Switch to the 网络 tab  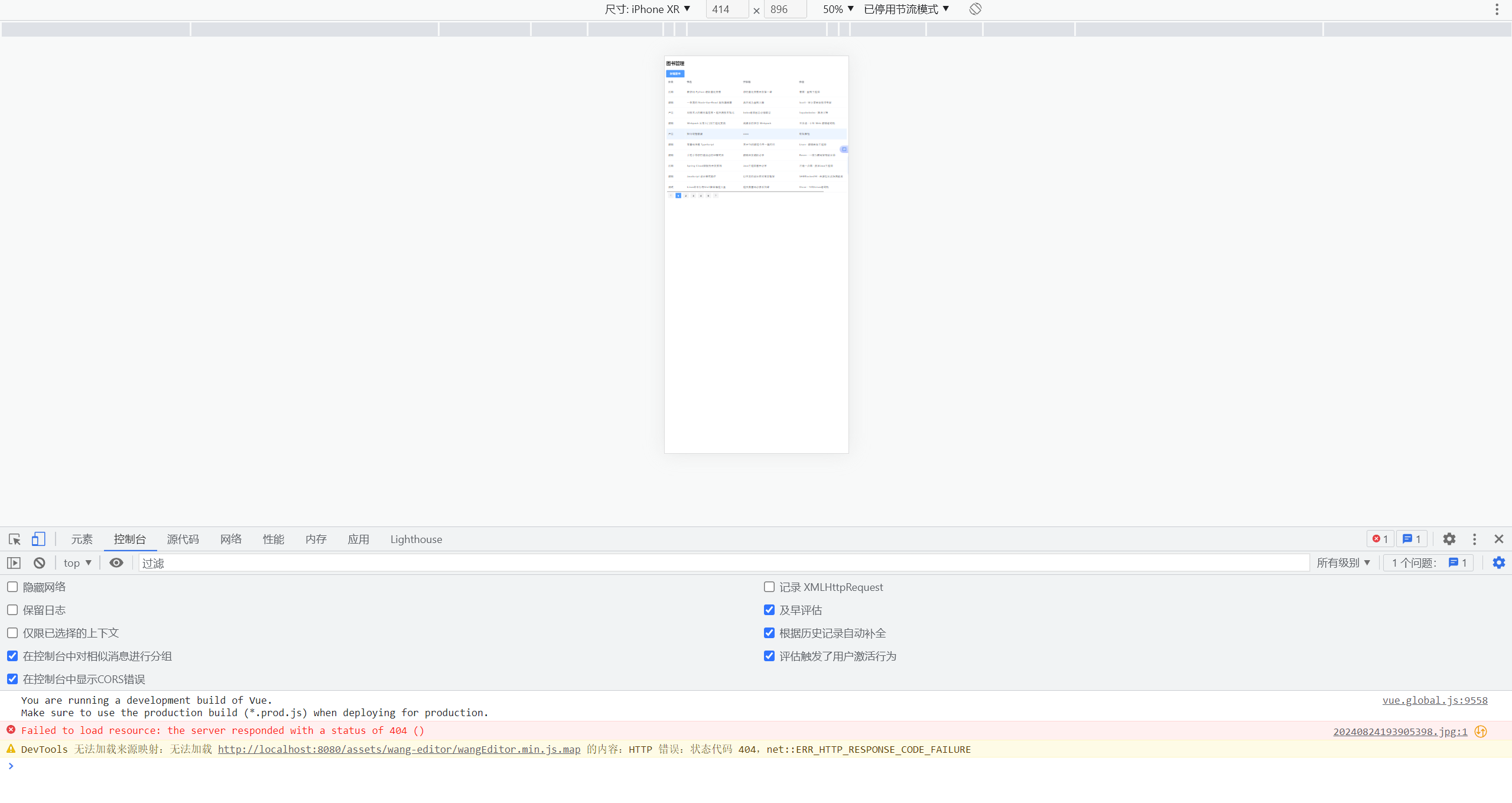pyautogui.click(x=231, y=539)
